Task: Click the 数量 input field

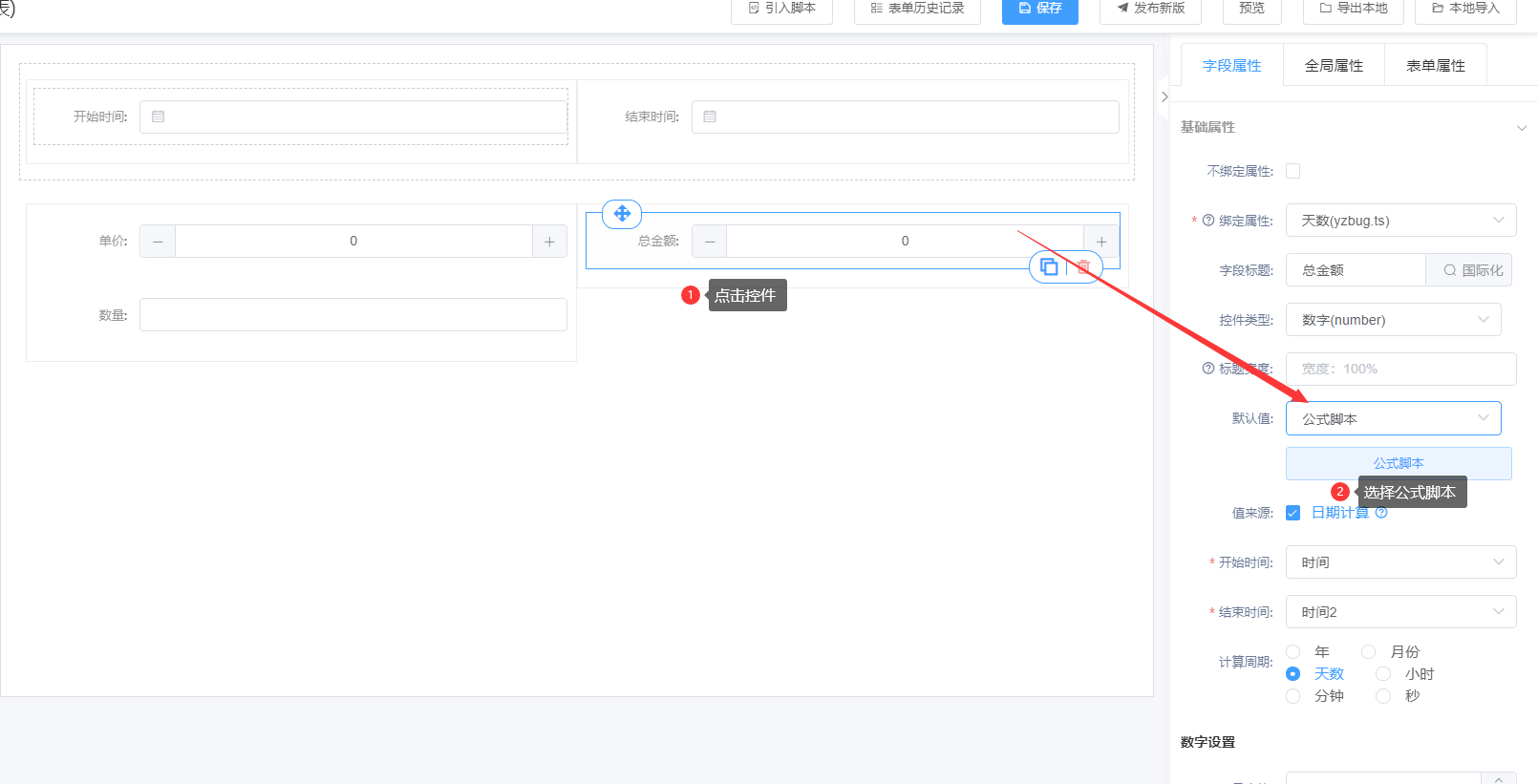Action: tap(353, 315)
